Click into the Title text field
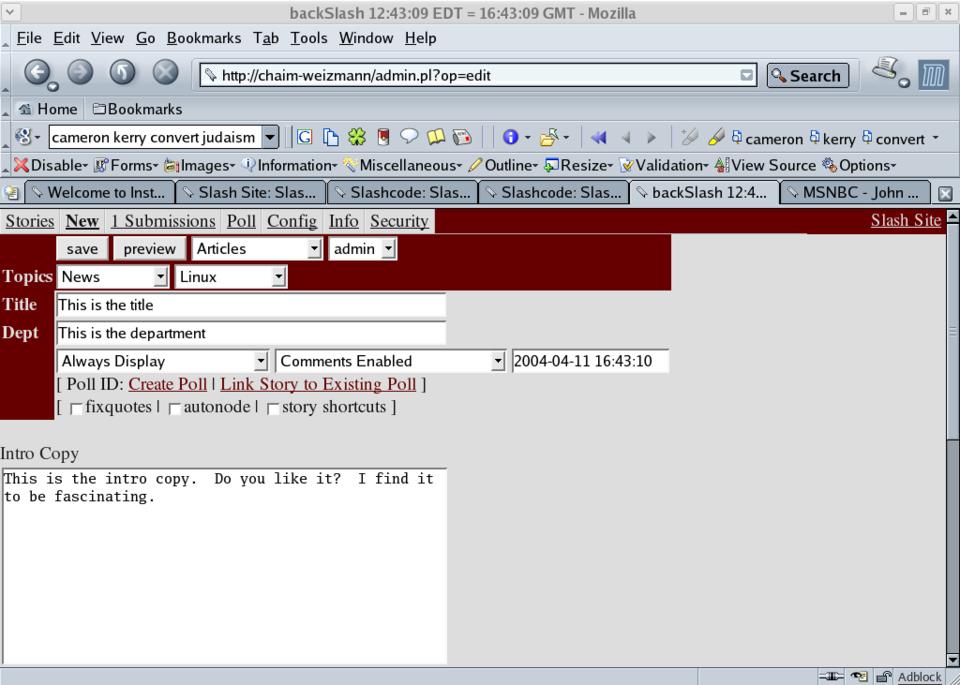Screen dimensions: 960x685 [250, 305]
